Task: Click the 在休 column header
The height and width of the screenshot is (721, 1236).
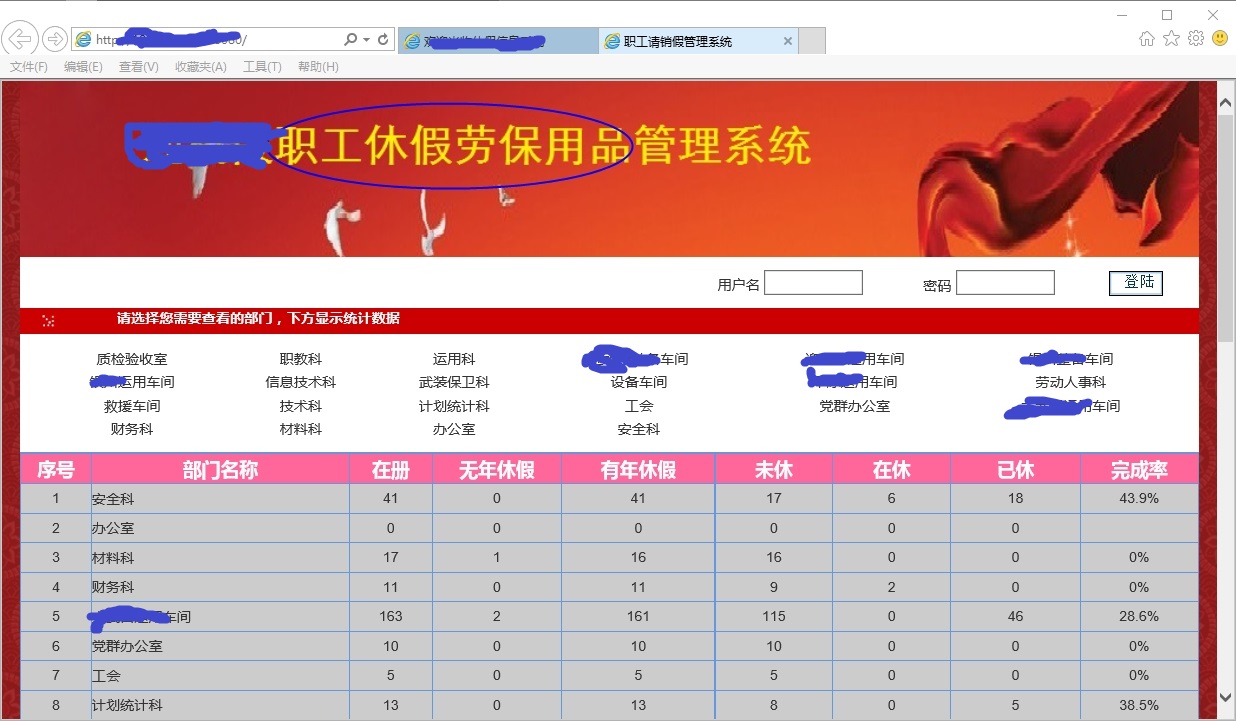Action: point(892,470)
